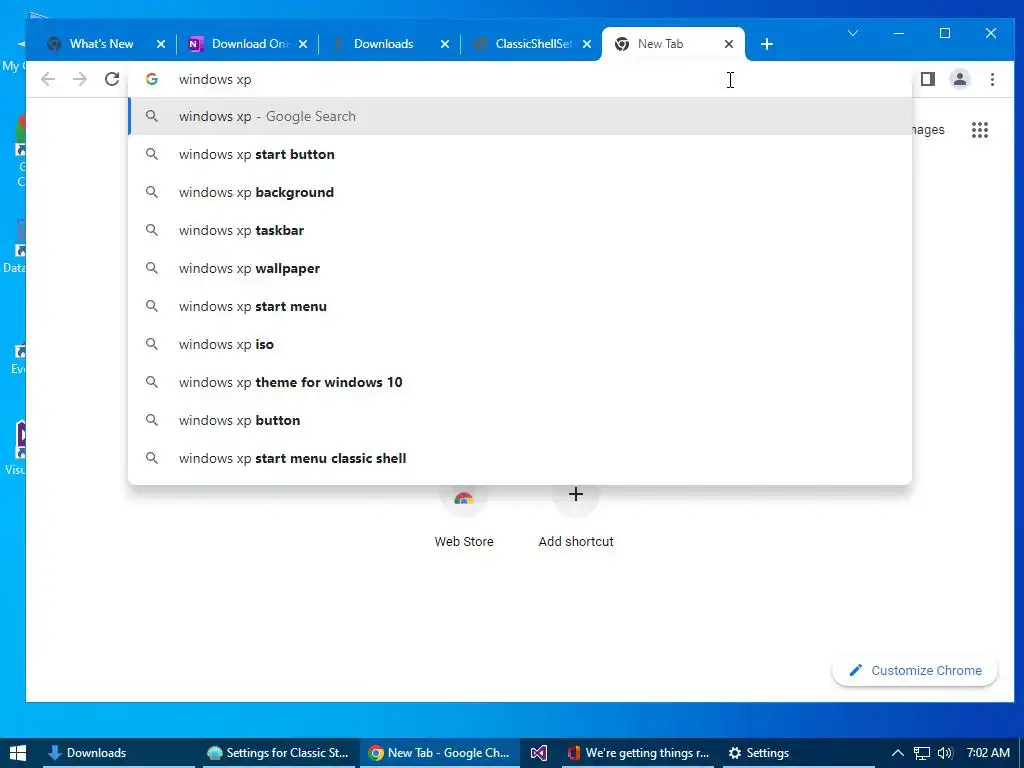Close the ClassicShellSetup tab
1024x768 pixels.
[x=586, y=44]
